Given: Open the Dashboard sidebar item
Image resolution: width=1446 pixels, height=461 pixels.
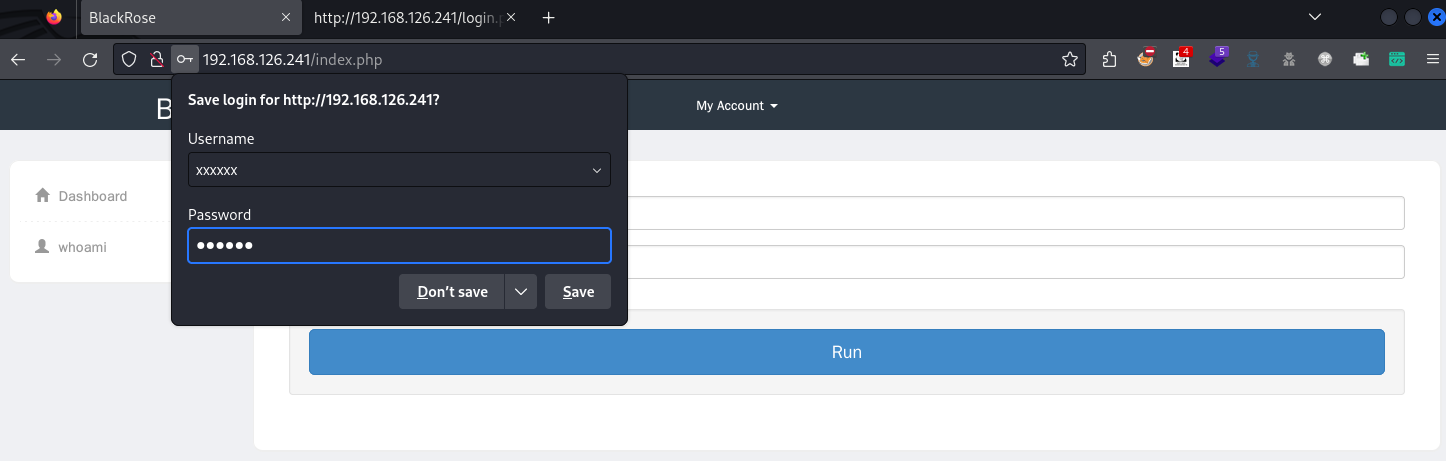Looking at the screenshot, I should [x=92, y=196].
